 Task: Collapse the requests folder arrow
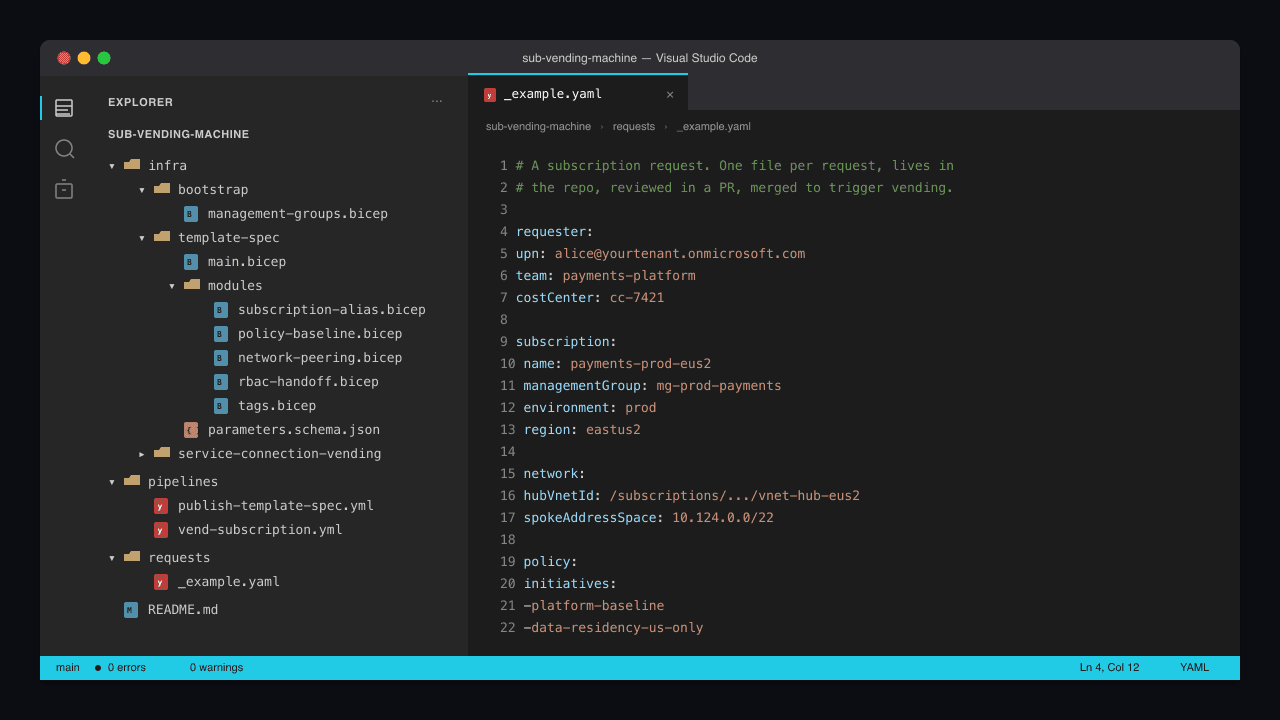click(112, 558)
